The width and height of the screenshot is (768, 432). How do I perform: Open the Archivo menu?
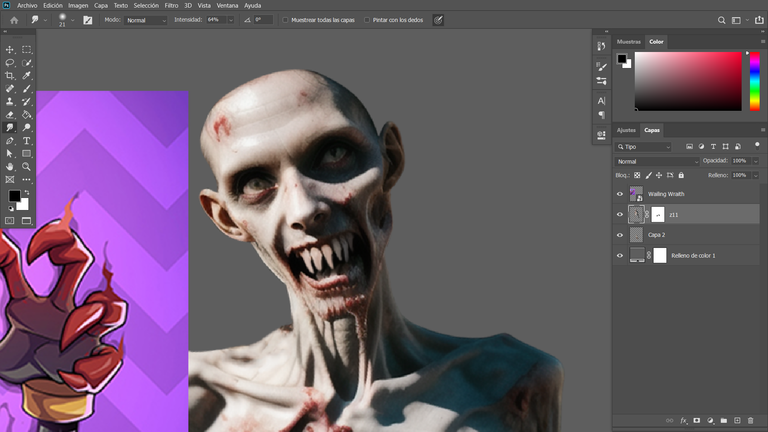(x=27, y=5)
